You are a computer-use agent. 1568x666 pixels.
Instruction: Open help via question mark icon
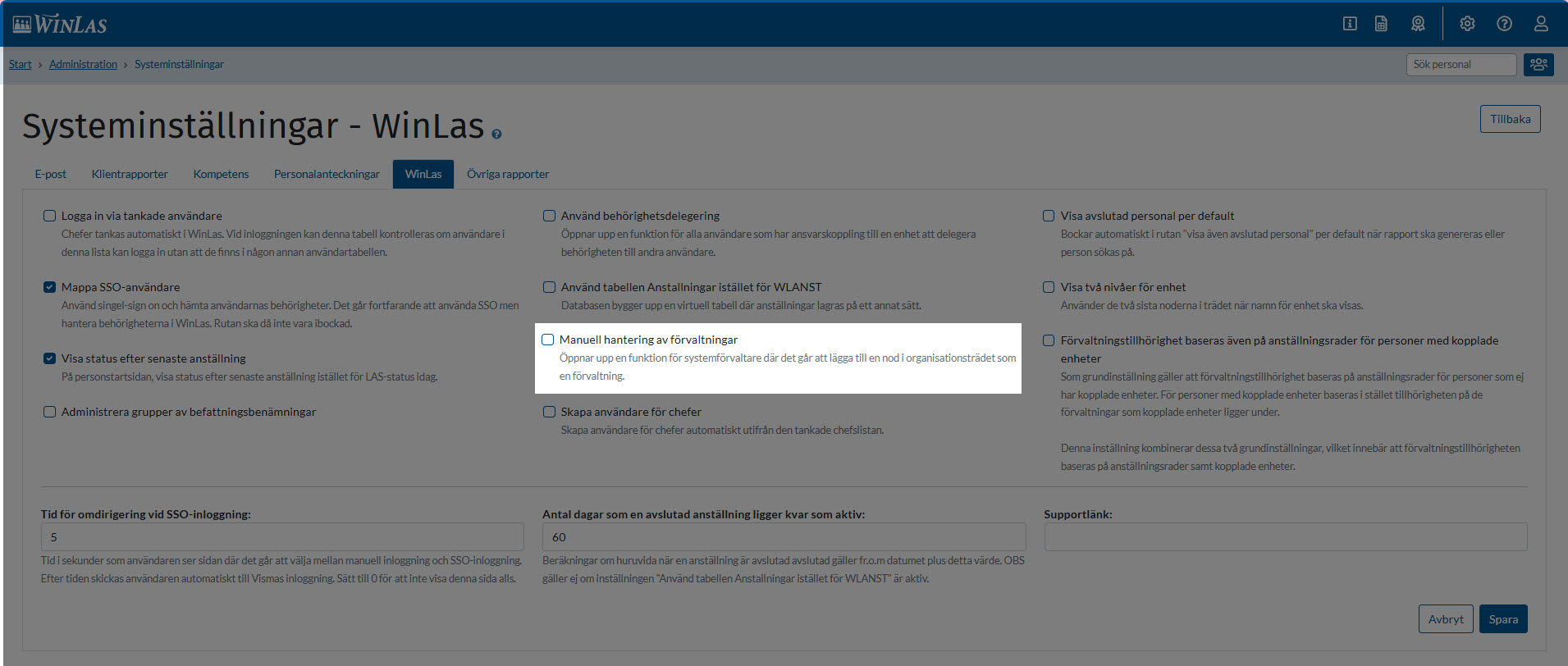[x=1504, y=24]
